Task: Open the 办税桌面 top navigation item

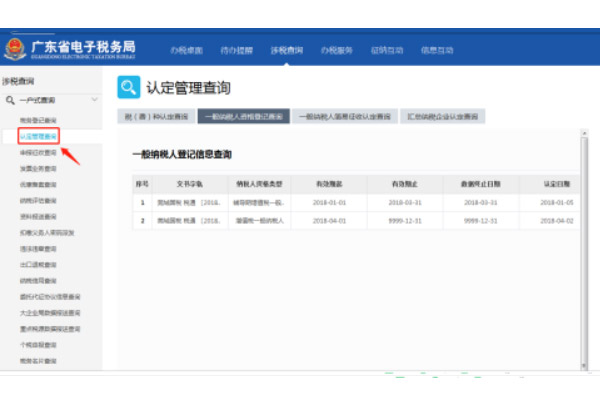Action: pos(186,50)
